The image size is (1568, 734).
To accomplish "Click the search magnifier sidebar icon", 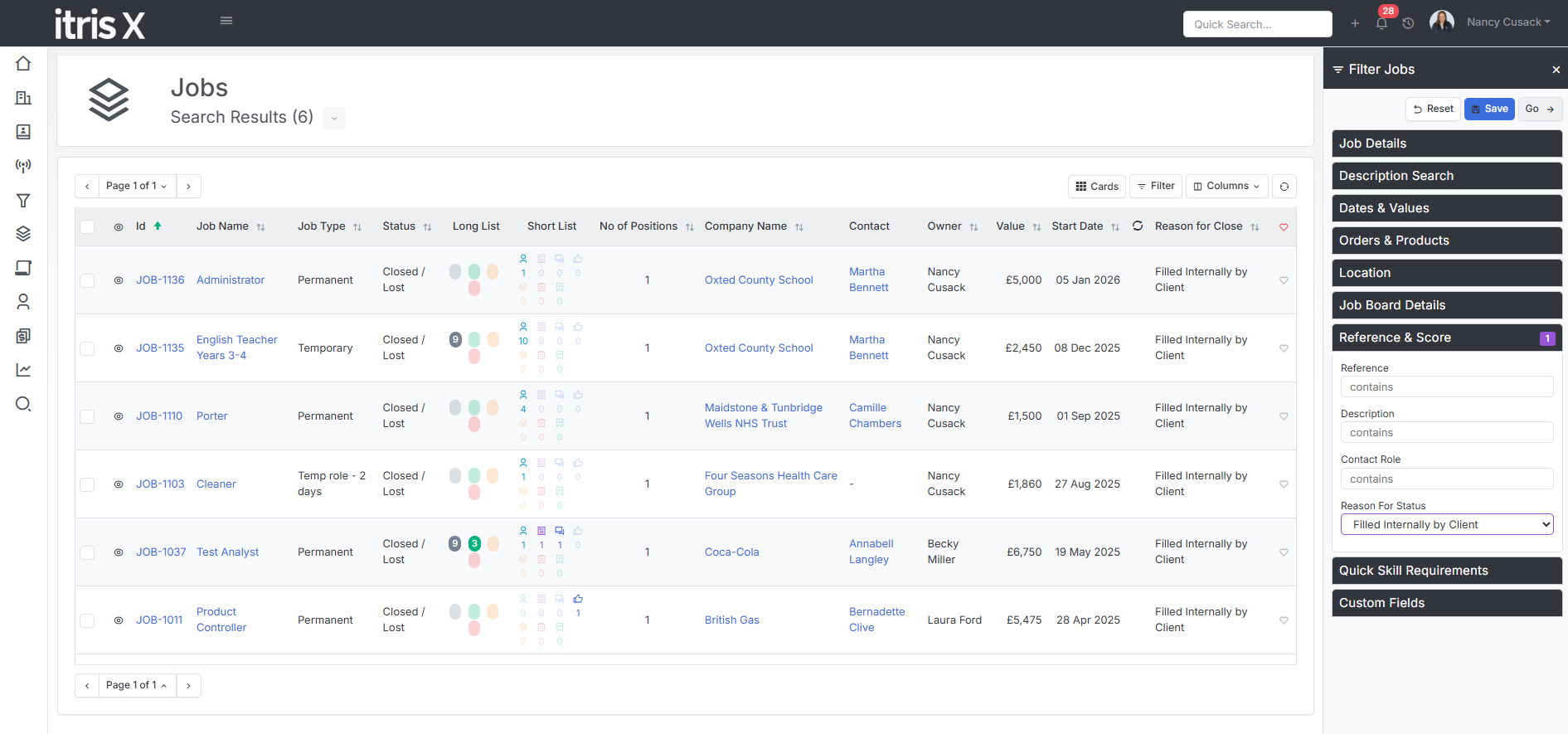I will point(23,404).
